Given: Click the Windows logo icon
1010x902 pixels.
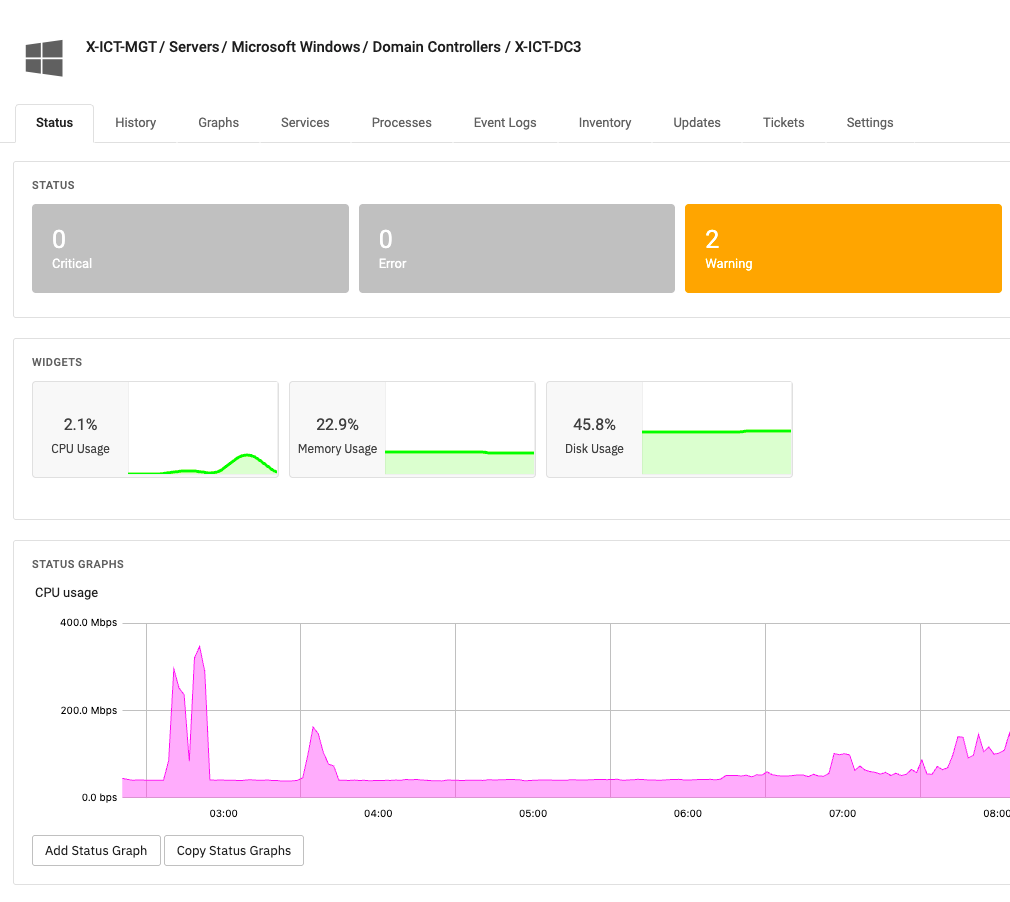Looking at the screenshot, I should coord(43,58).
